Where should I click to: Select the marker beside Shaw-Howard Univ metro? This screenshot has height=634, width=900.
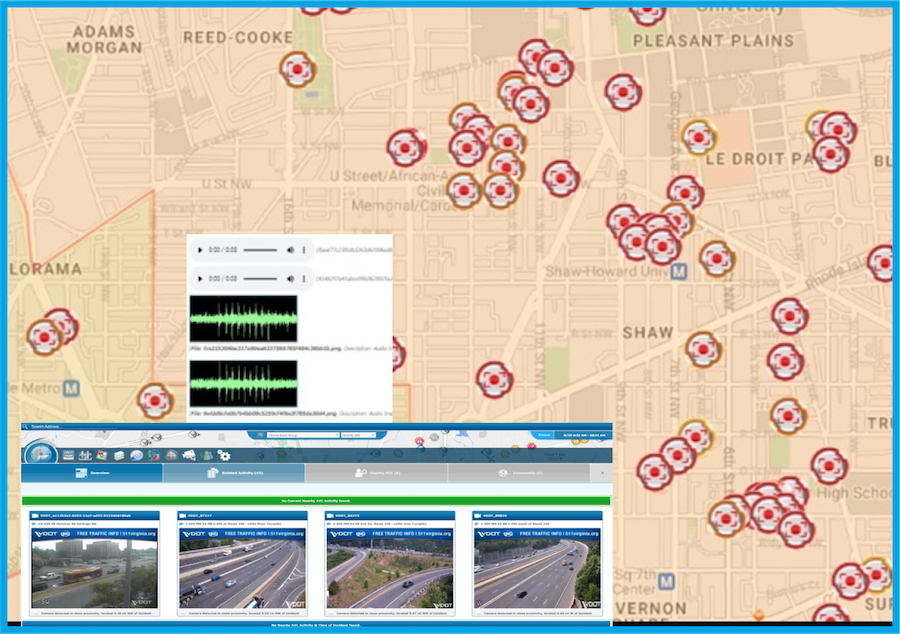coord(717,259)
